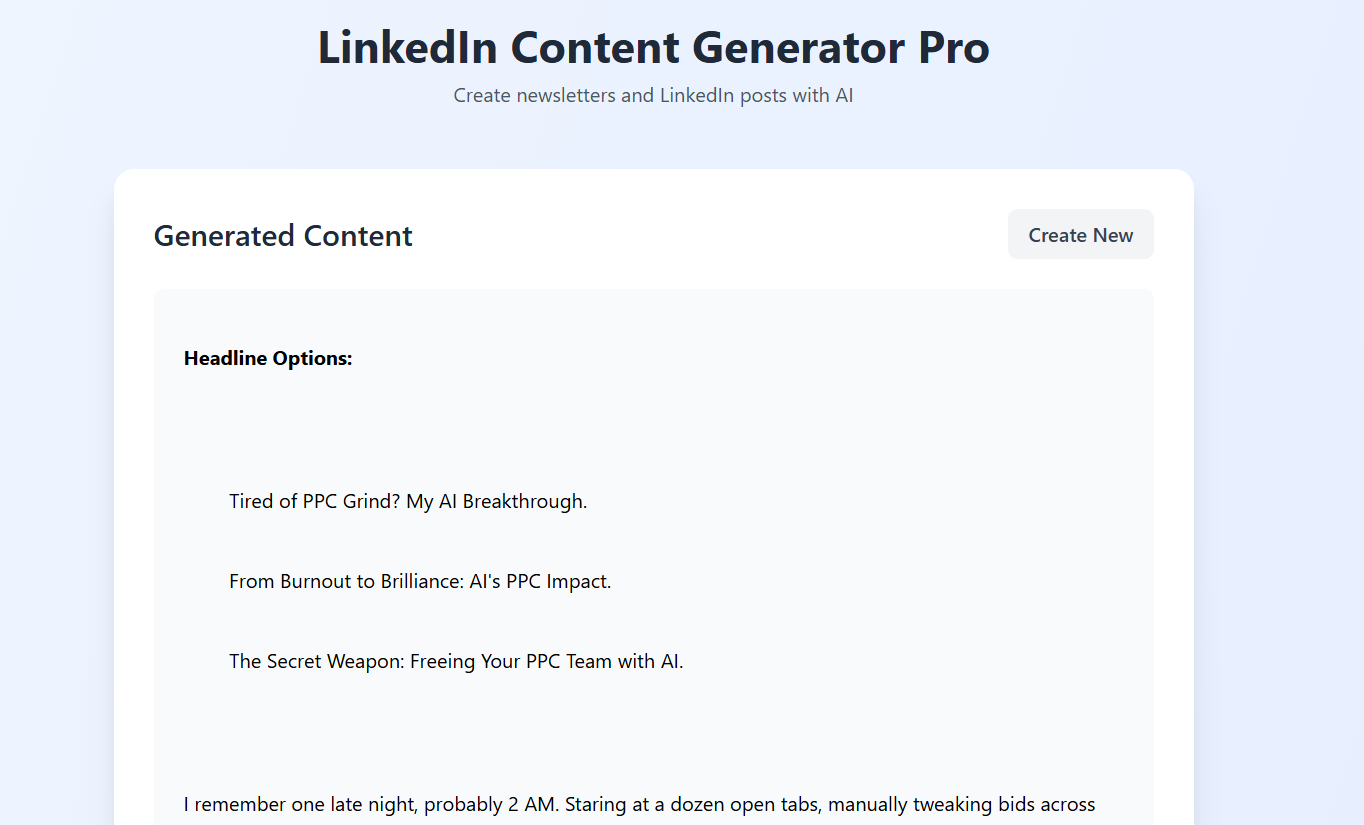Select the headline 'From Burnout to Brilliance: AI's PPC Impact.'
This screenshot has height=825, width=1364.
pos(420,581)
